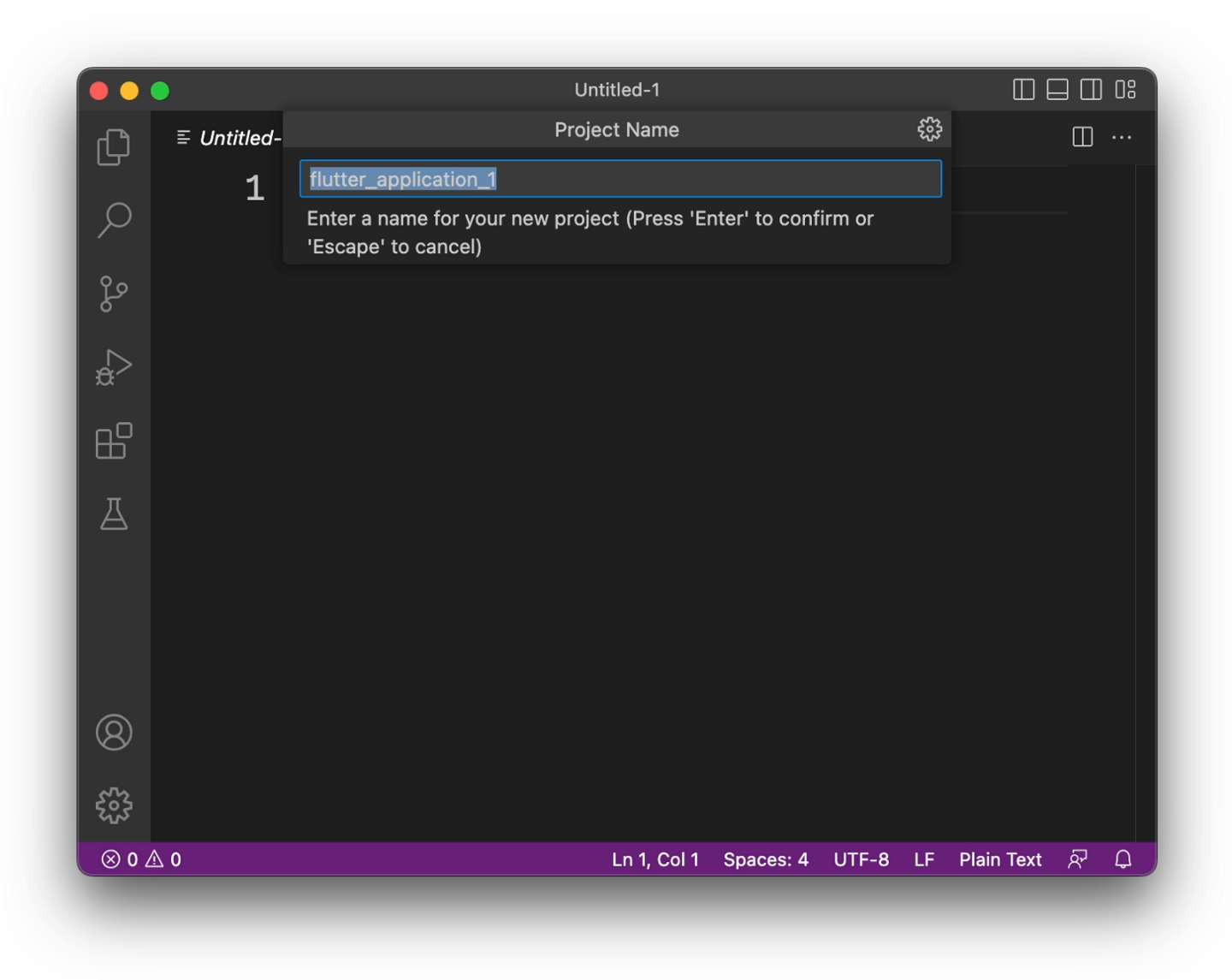Click the gear inside the Project Name dialog
Viewport: 1232px width, 980px height.
(x=928, y=129)
